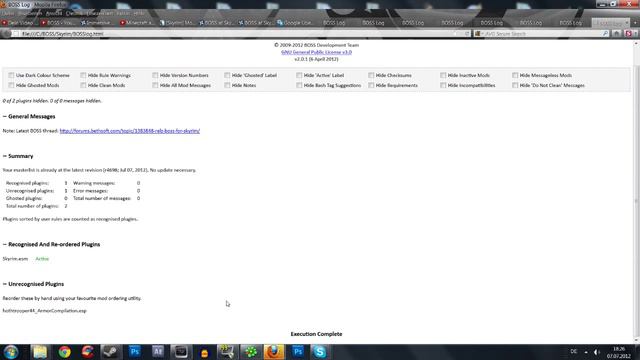The image size is (640, 360).
Task: Switch to the [Skyrim] Mo... tab
Action: pyautogui.click(x=176, y=23)
